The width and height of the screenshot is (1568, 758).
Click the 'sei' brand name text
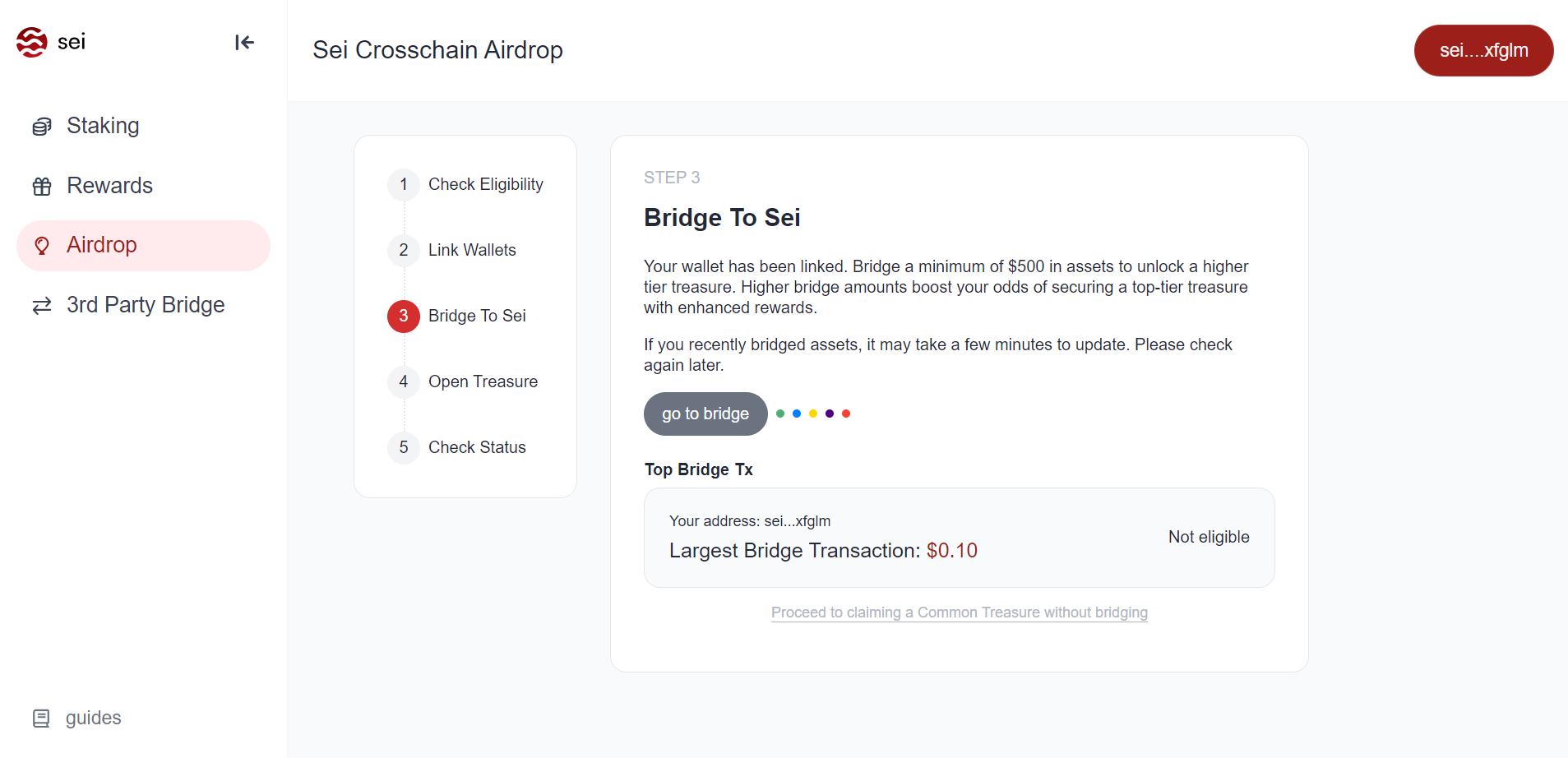72,42
